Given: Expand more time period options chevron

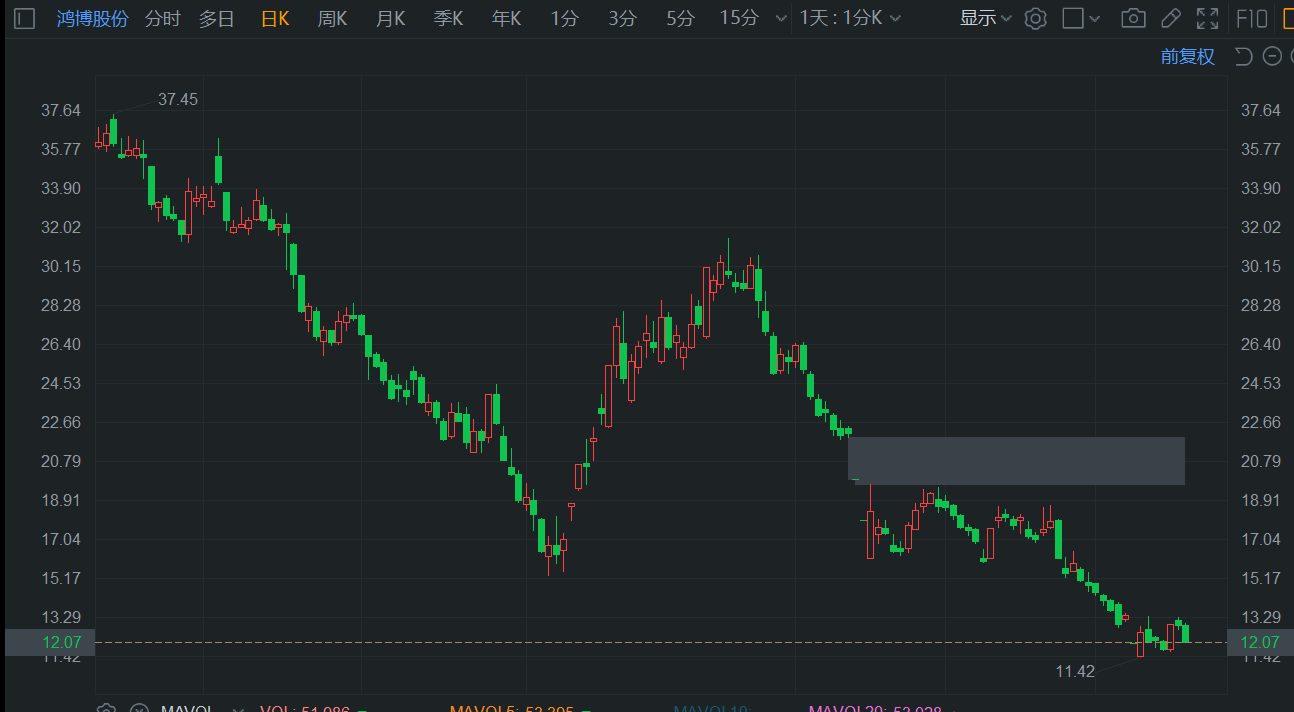Looking at the screenshot, I should [780, 18].
